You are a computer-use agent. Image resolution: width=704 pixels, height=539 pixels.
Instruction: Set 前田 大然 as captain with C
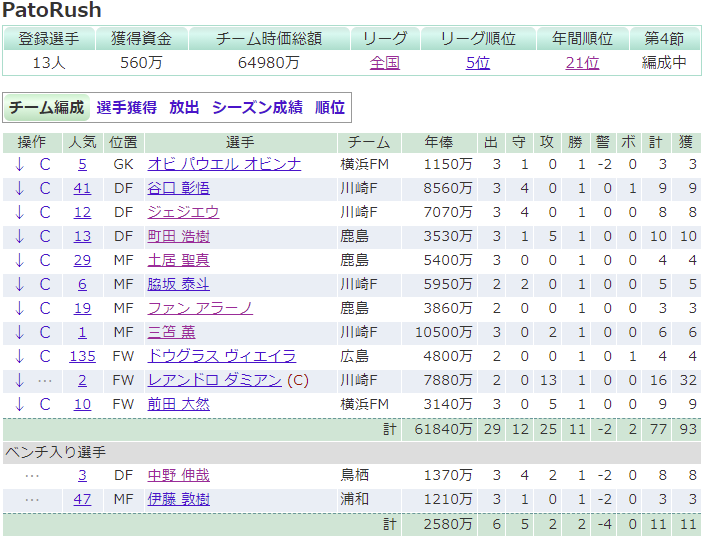pos(45,405)
